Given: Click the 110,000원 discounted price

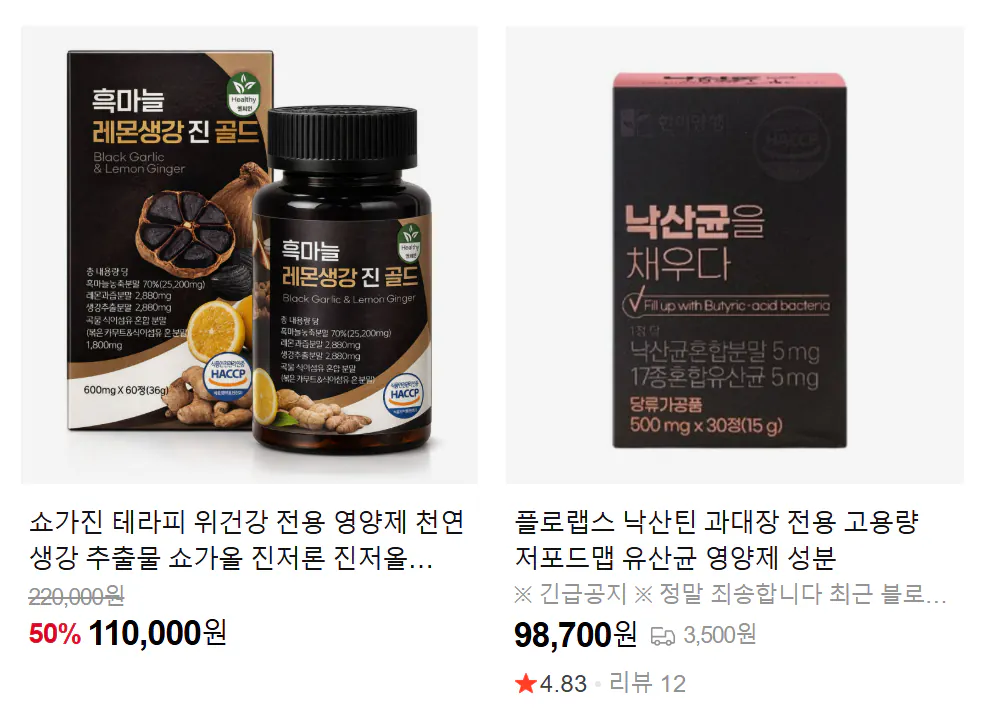Looking at the screenshot, I should point(158,633).
